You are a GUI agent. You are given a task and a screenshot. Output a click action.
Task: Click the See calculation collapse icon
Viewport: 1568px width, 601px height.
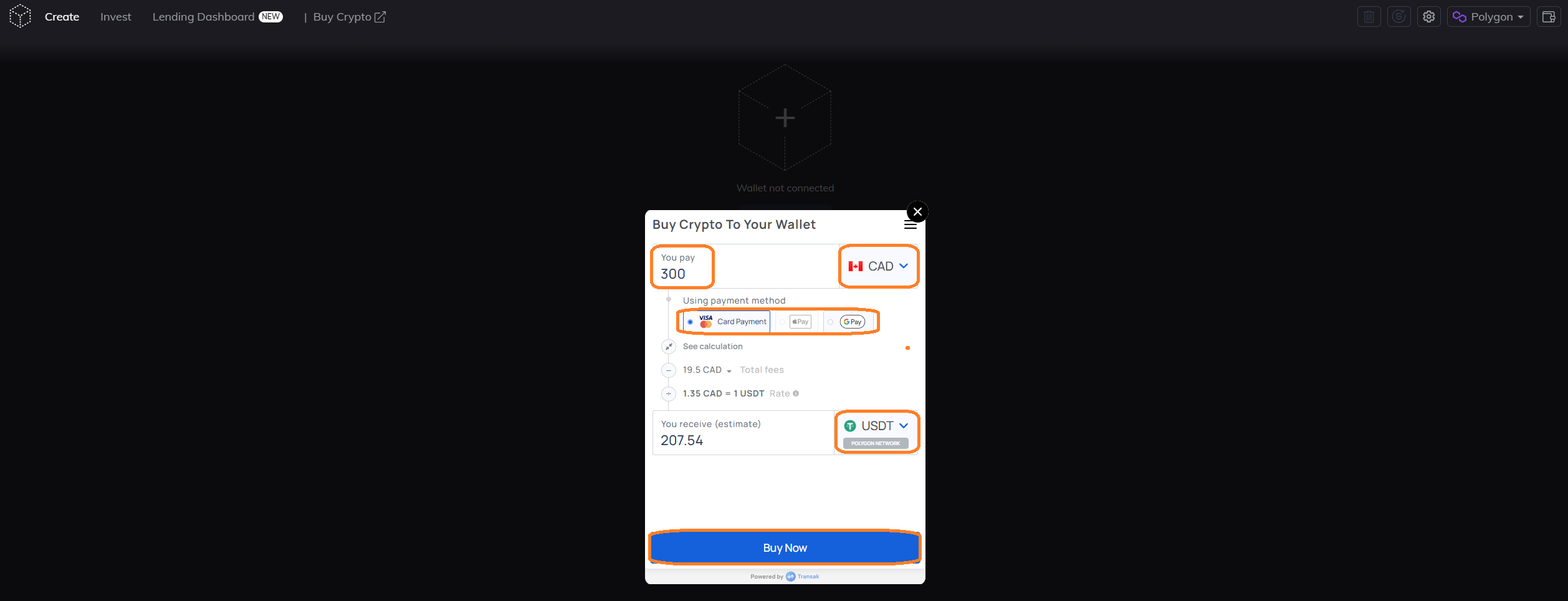669,347
